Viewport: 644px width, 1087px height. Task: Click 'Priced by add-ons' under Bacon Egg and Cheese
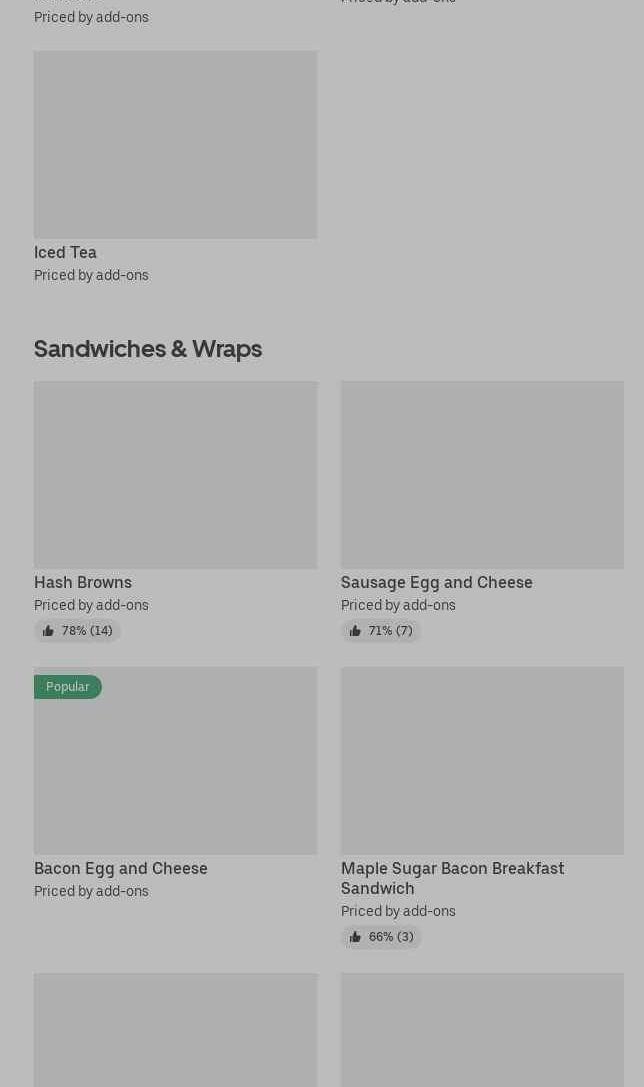click(91, 891)
